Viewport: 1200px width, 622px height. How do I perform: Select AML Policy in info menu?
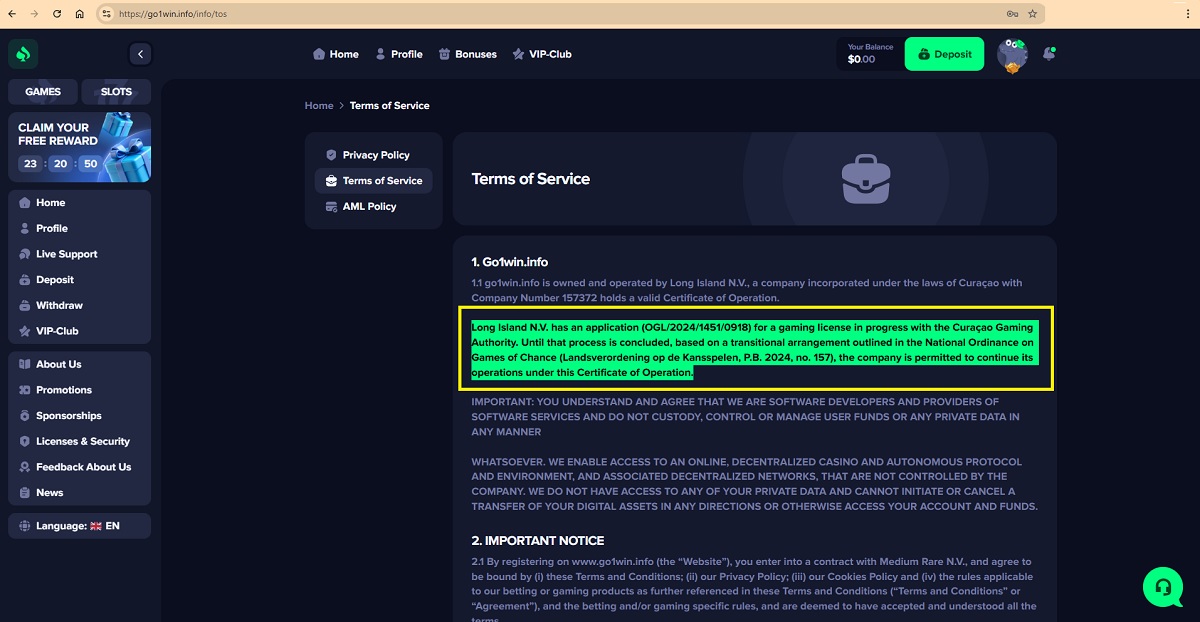[369, 206]
